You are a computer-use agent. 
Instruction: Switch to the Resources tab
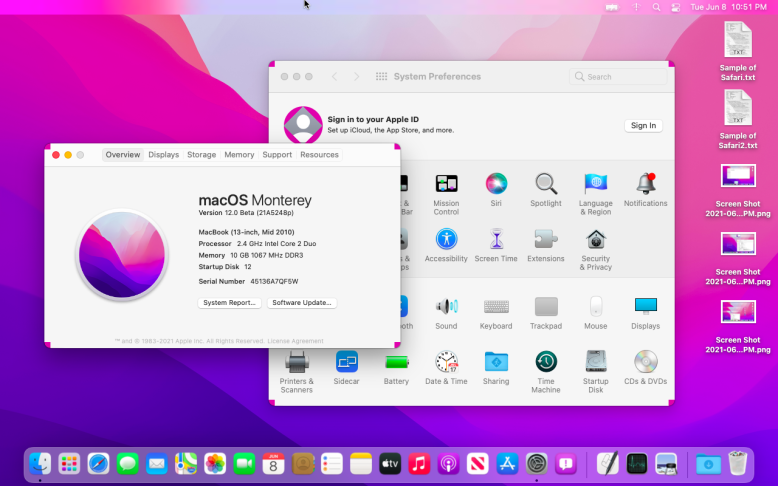[319, 154]
